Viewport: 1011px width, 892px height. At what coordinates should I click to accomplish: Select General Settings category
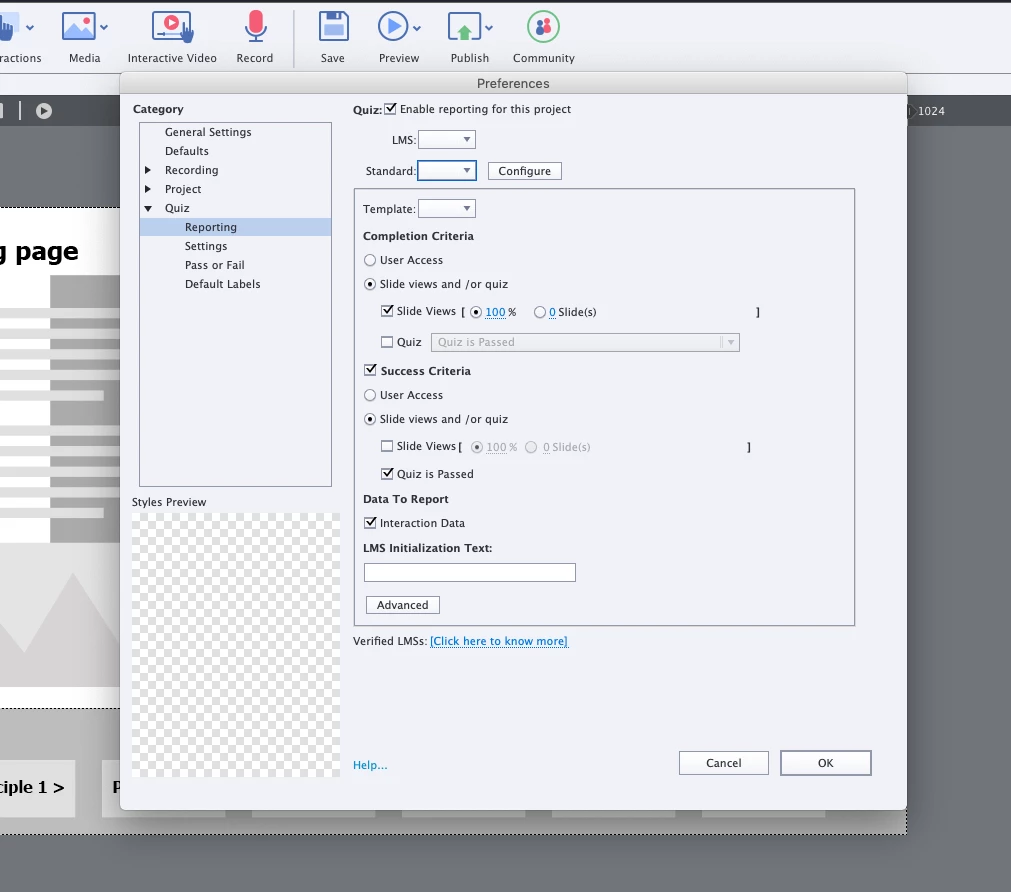208,132
